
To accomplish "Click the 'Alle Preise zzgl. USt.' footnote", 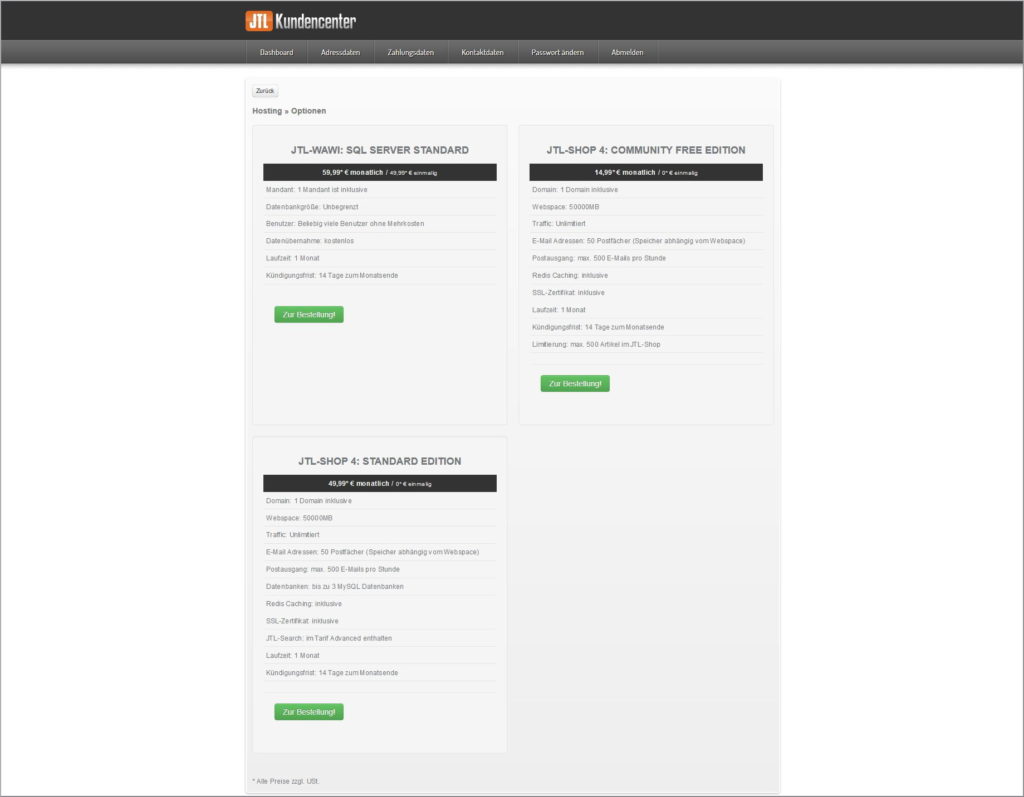I will (286, 780).
